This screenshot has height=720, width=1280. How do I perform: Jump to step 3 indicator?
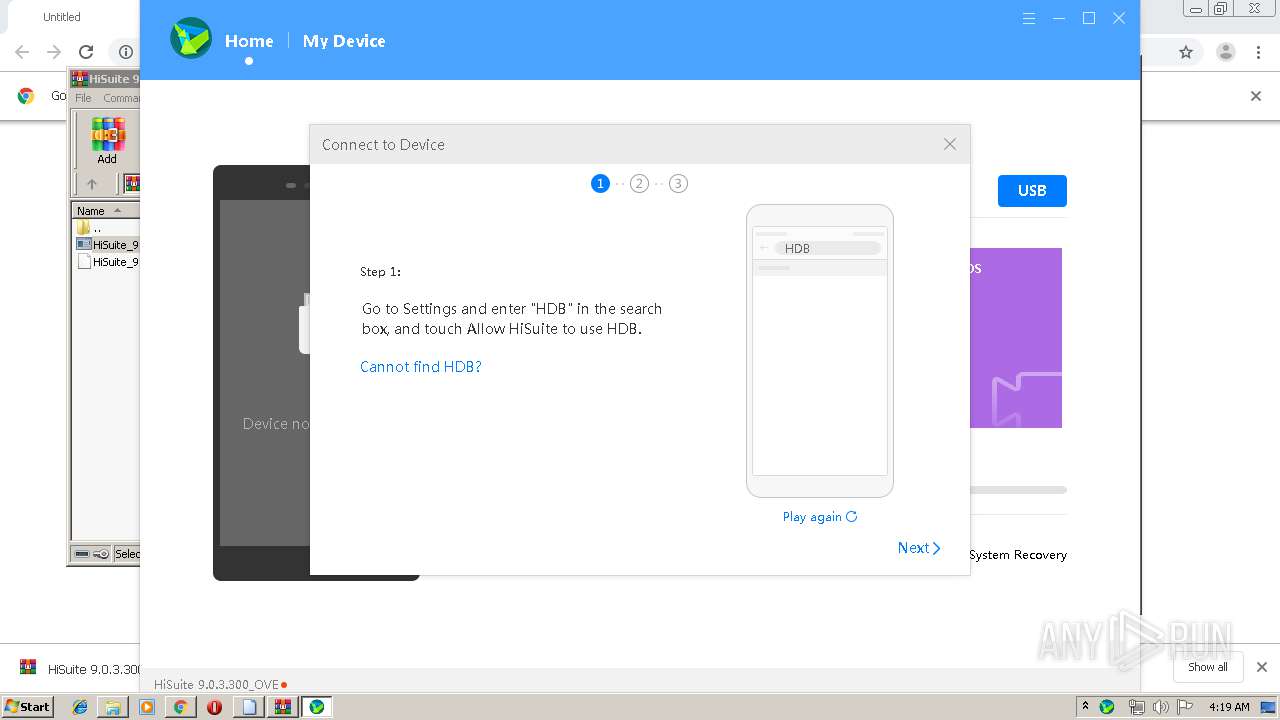(678, 183)
